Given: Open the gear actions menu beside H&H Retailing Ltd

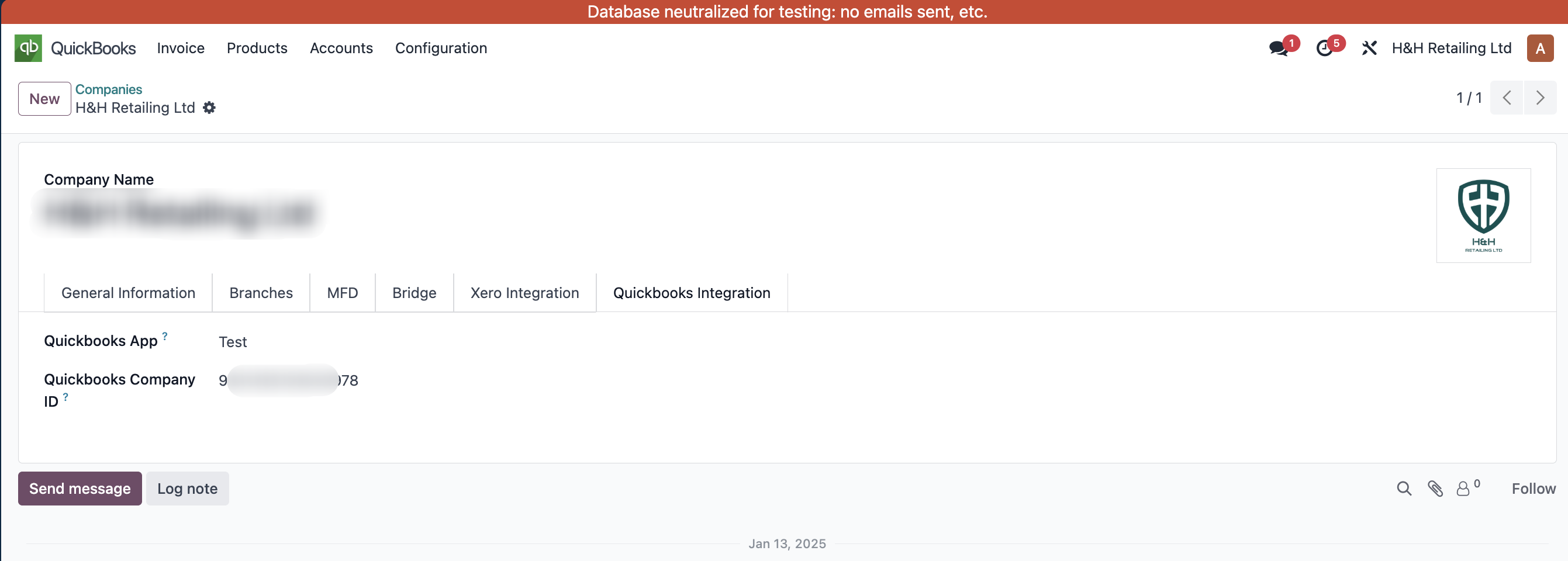Looking at the screenshot, I should (x=209, y=108).
